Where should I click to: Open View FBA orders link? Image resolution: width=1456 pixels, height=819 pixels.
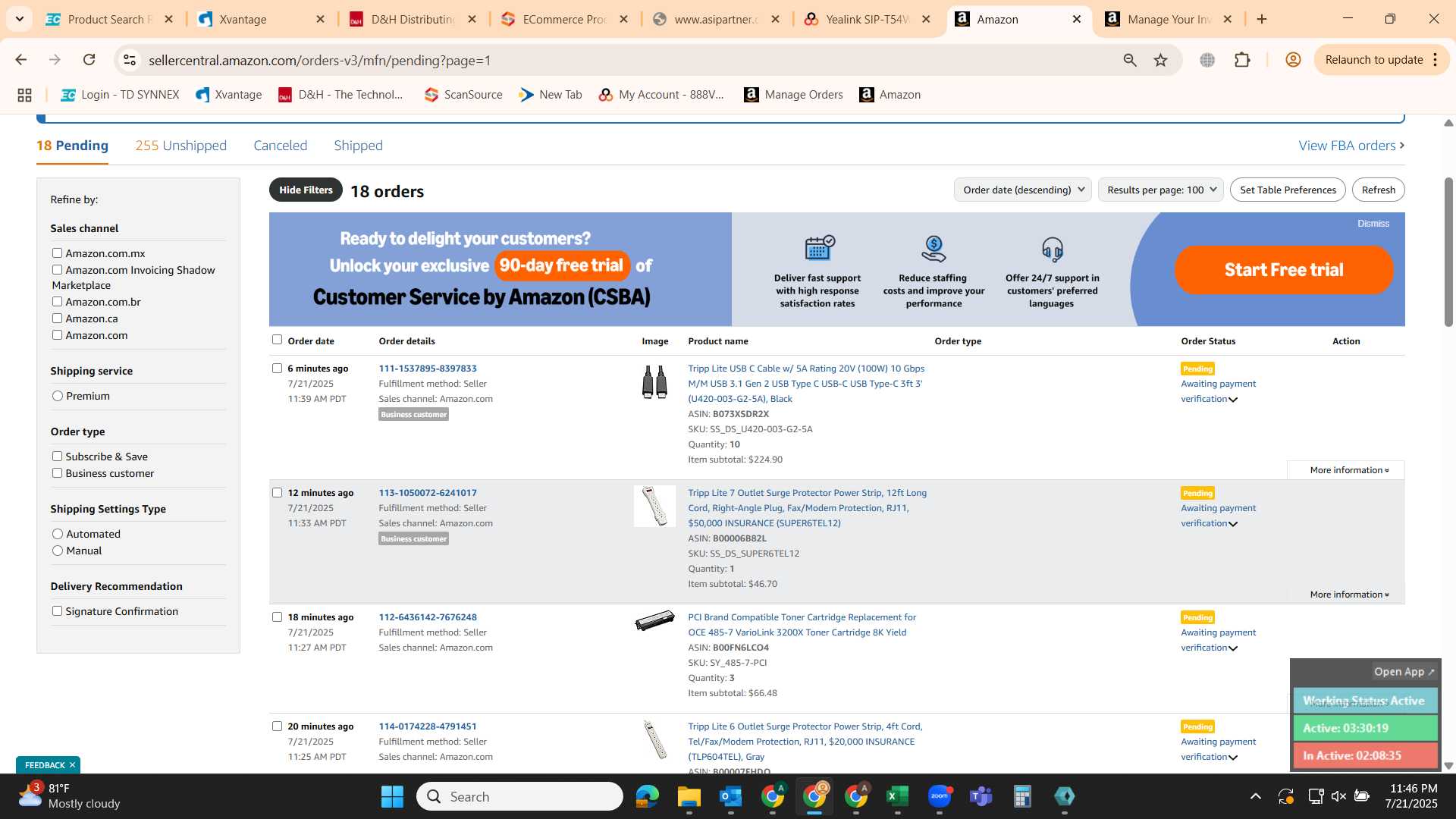1351,146
